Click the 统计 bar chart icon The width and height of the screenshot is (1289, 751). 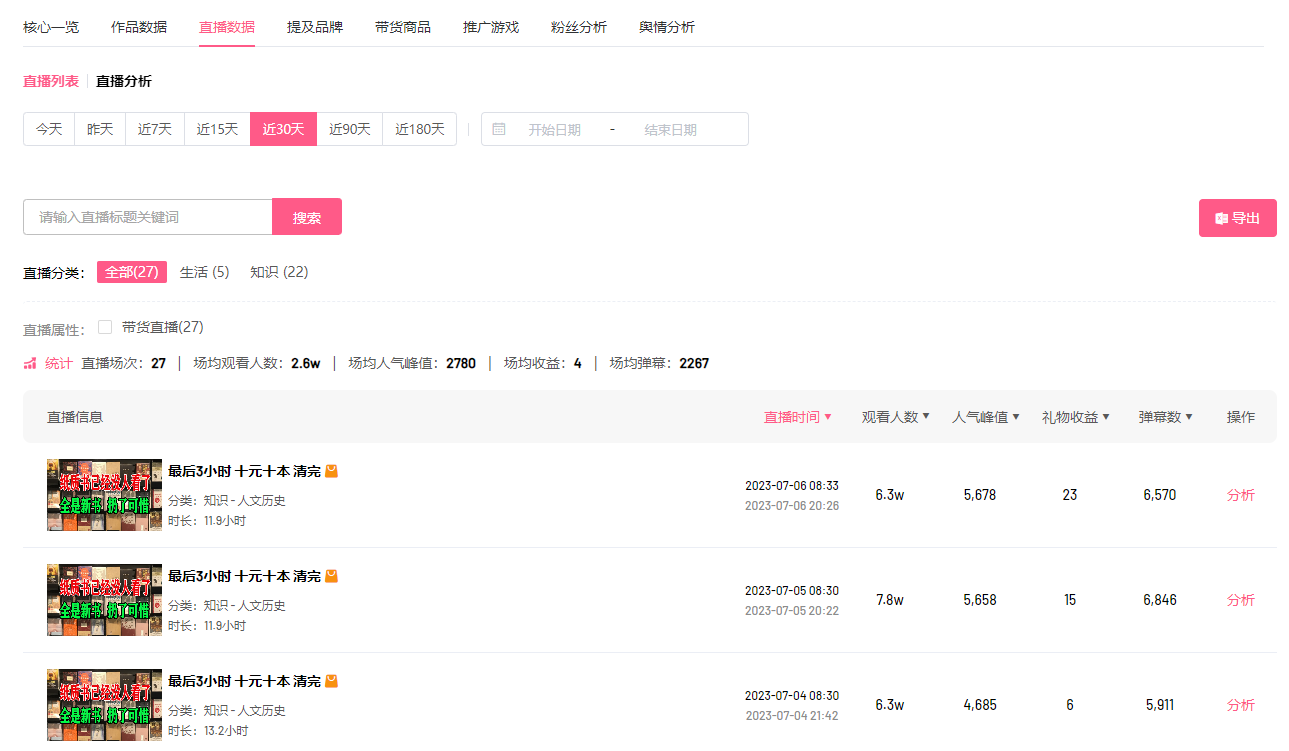[30, 363]
